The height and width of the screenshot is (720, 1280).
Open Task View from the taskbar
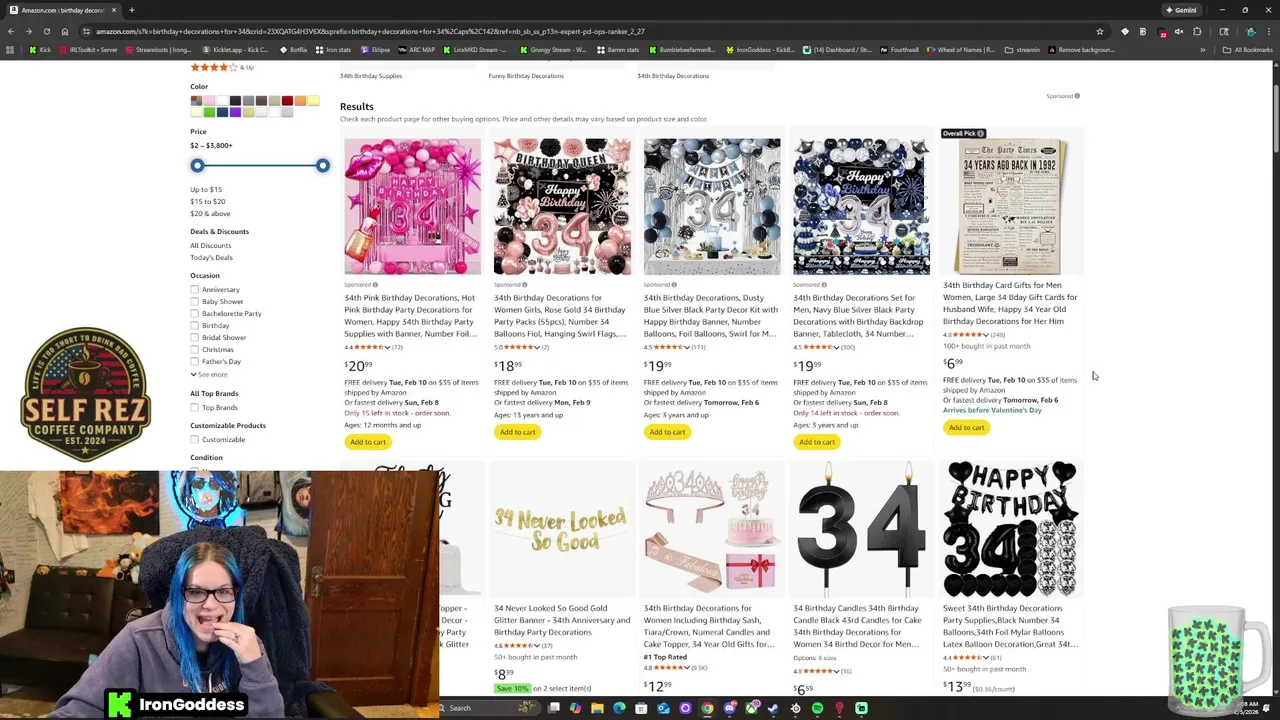pos(553,708)
